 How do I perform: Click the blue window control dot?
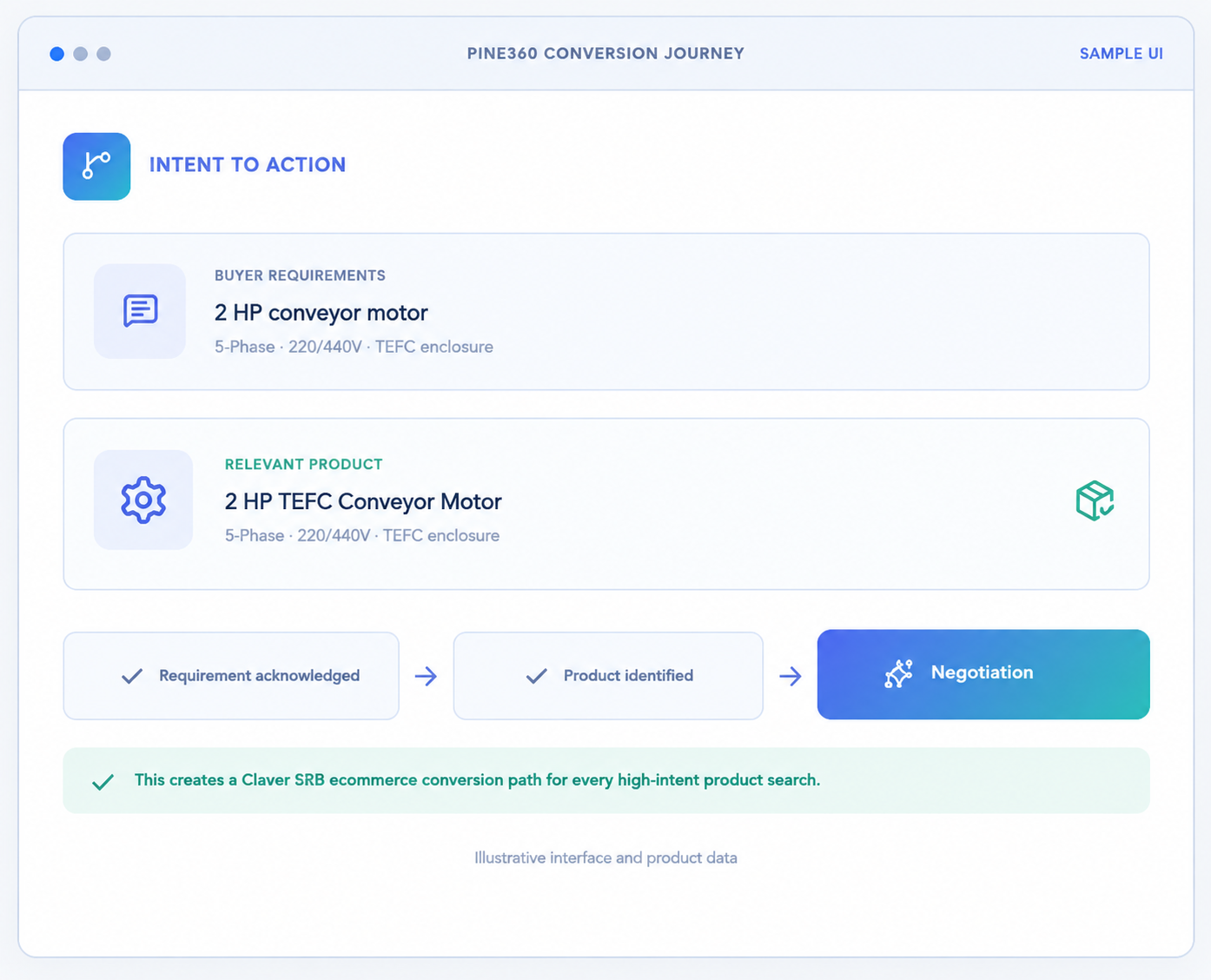57,54
